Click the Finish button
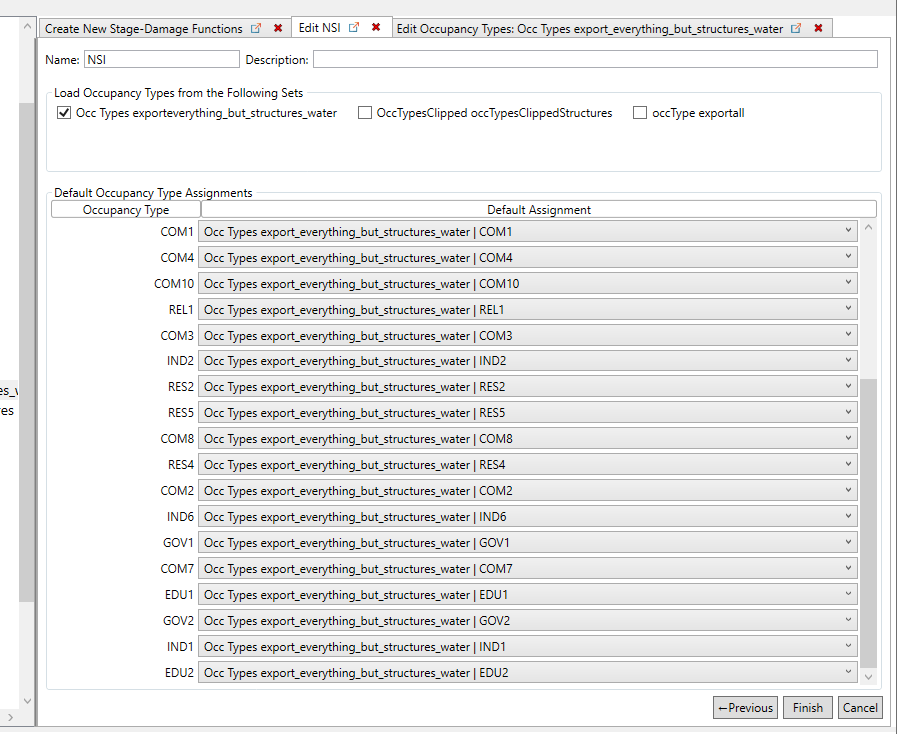The height and width of the screenshot is (734, 917). (x=807, y=707)
